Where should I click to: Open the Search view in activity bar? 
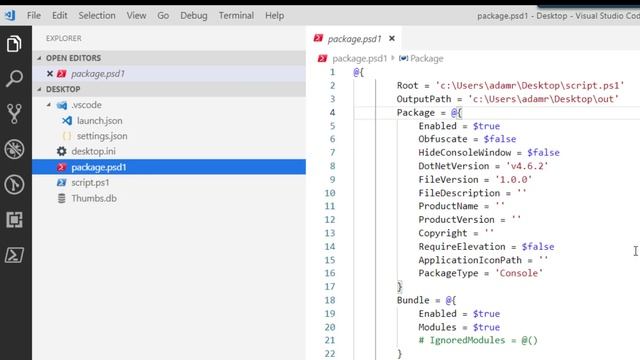pos(14,78)
